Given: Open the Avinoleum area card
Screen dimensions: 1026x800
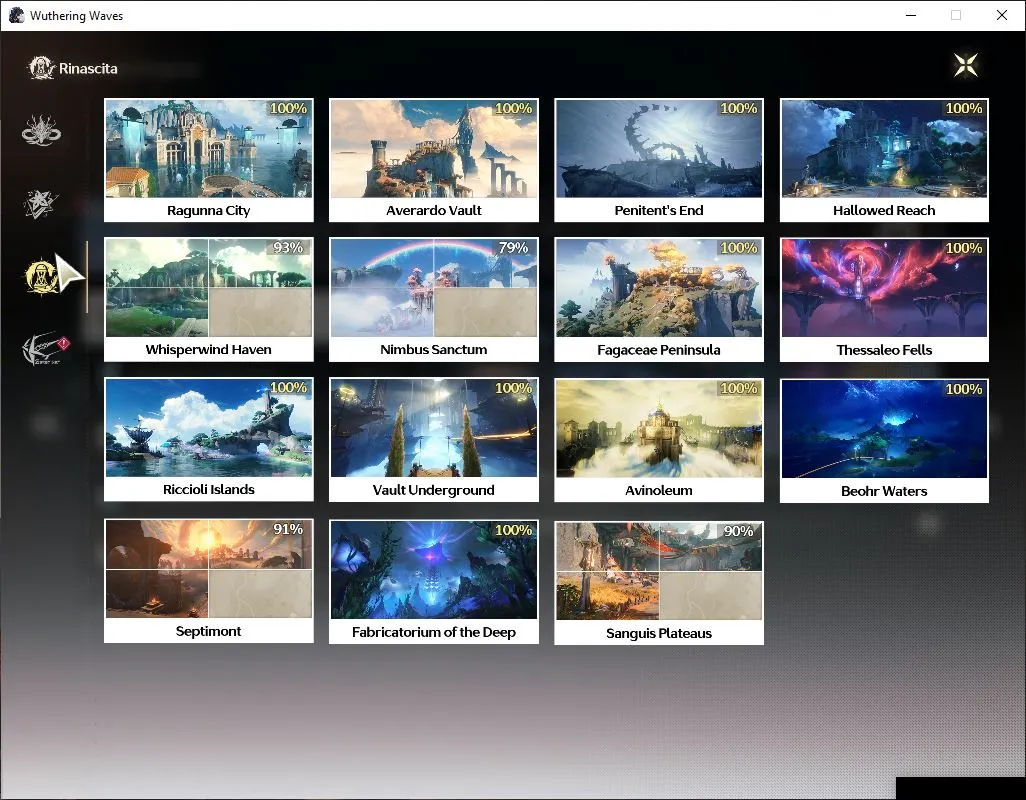Looking at the screenshot, I should (659, 440).
